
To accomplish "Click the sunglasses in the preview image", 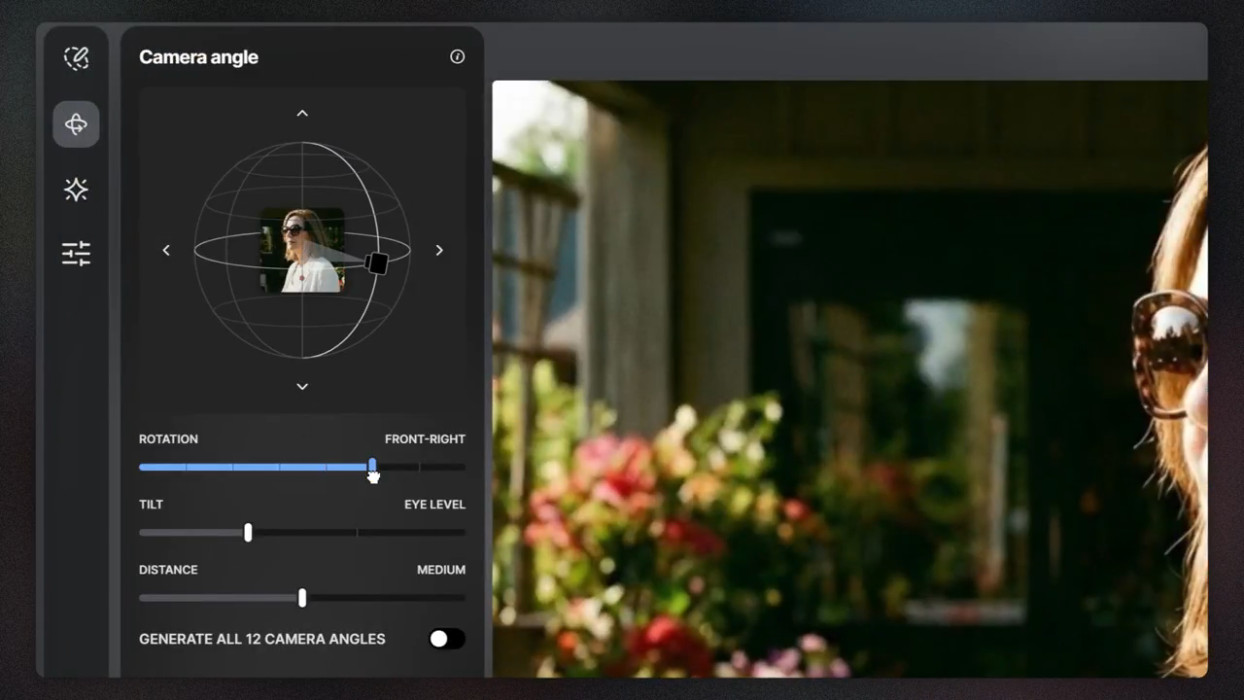I will point(1169,353).
